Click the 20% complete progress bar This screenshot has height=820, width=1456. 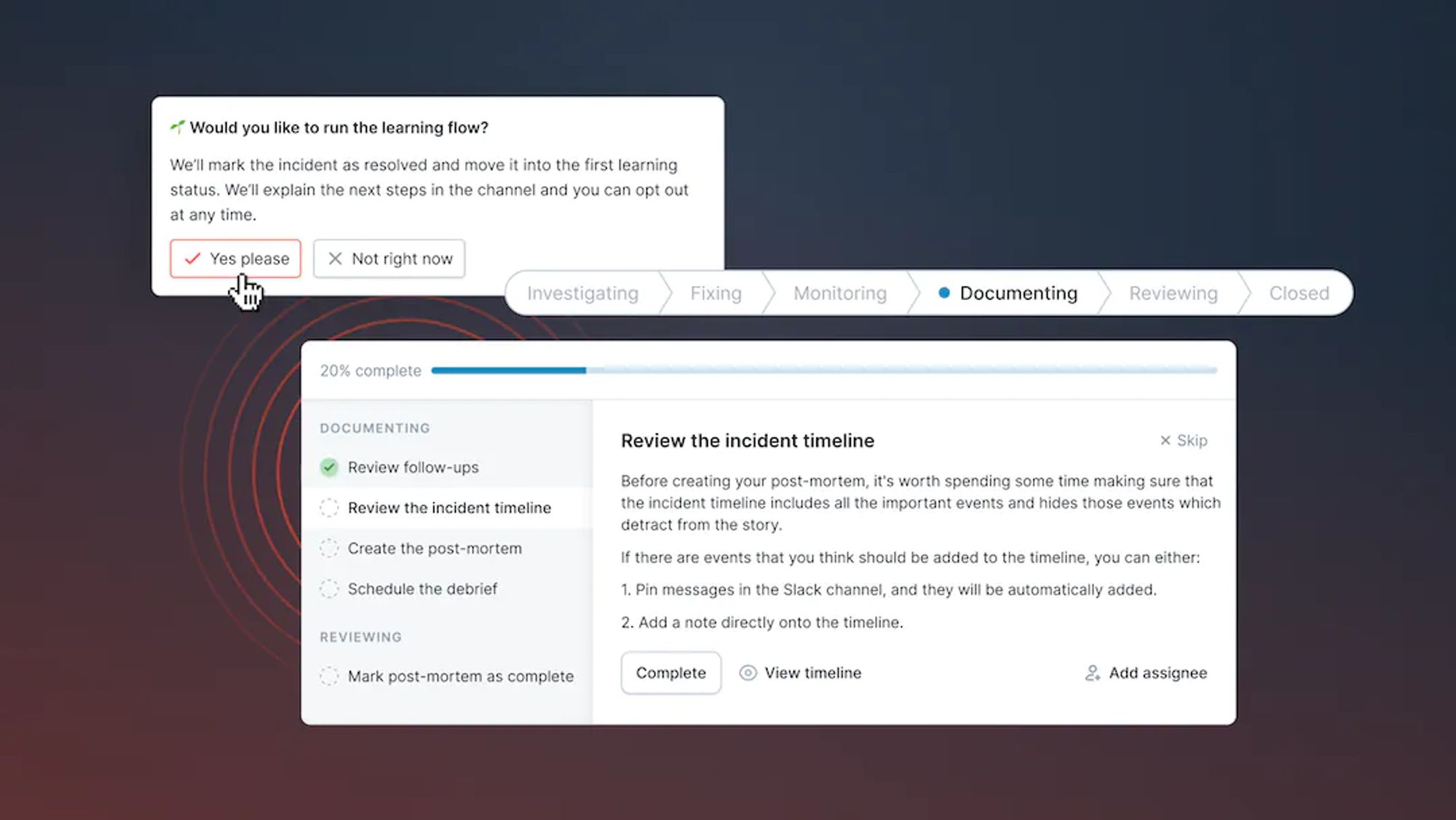823,371
